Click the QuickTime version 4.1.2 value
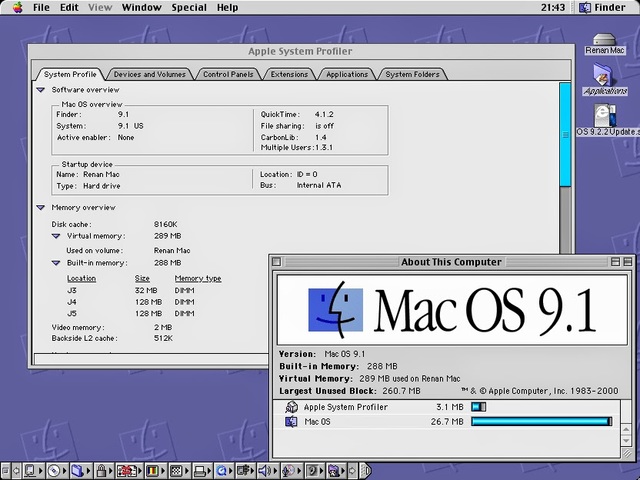Image resolution: width=640 pixels, height=480 pixels. pos(324,114)
